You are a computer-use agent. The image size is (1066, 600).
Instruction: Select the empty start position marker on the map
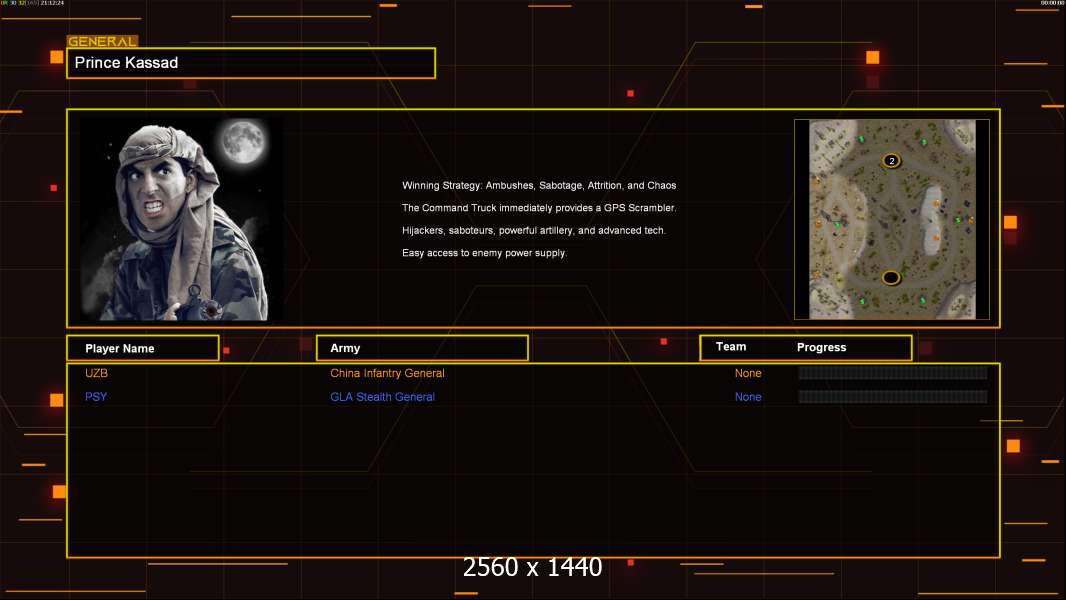click(x=891, y=277)
